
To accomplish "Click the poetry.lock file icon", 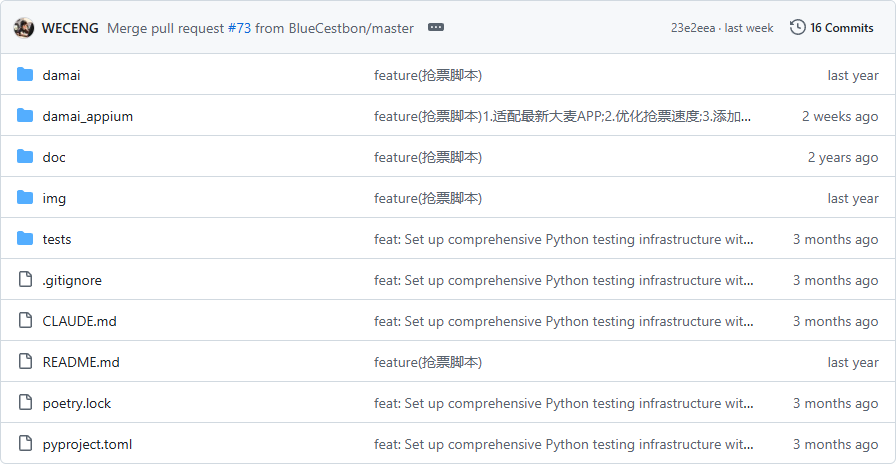I will pos(25,403).
